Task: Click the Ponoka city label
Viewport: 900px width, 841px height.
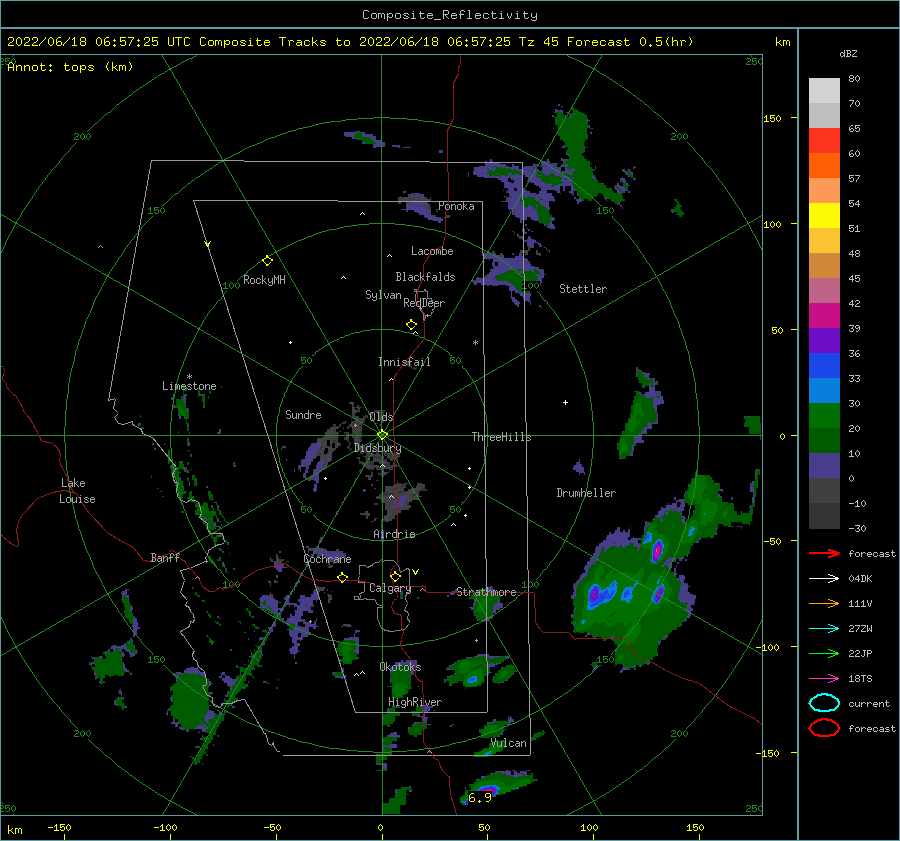Action: click(x=456, y=206)
